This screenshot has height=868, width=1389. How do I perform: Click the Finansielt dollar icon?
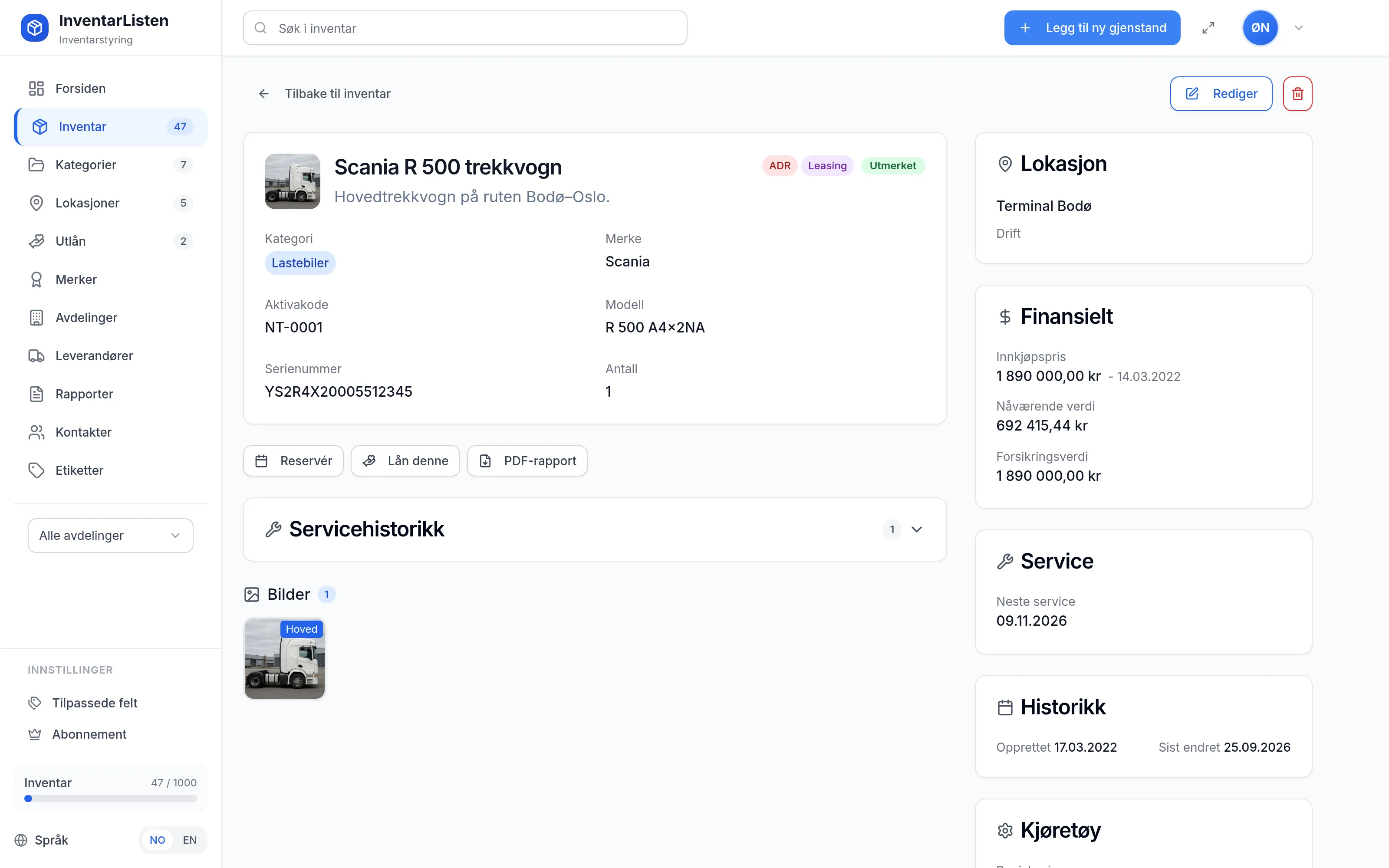1005,317
